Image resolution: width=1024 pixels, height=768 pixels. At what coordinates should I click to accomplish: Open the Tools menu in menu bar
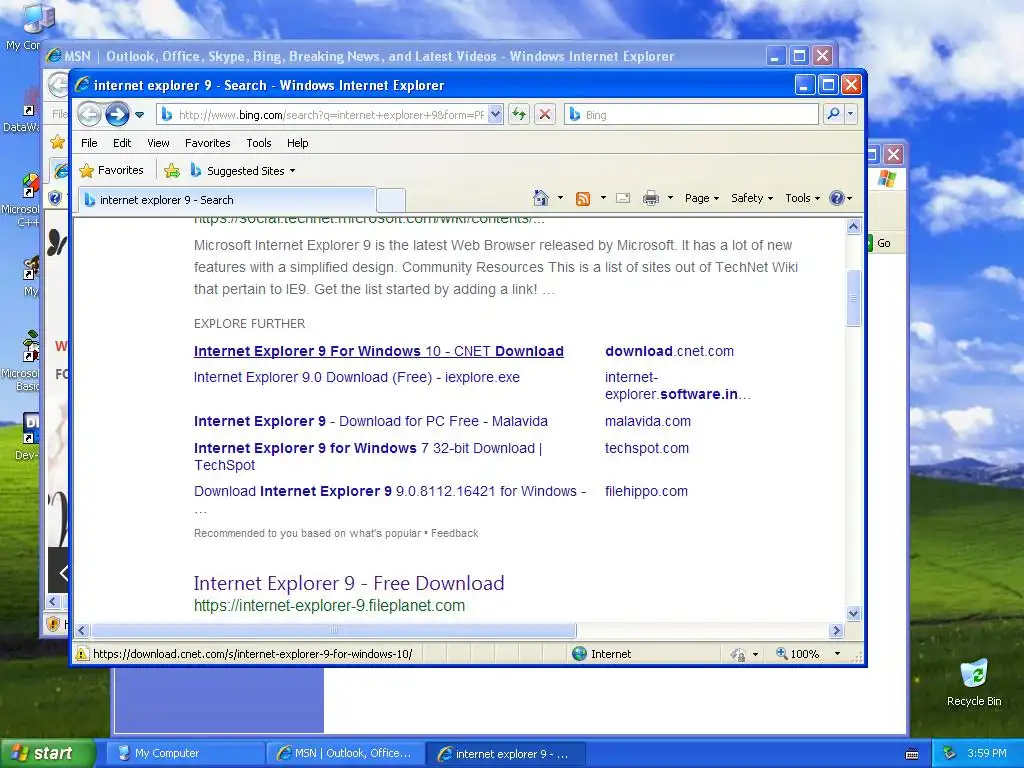[x=259, y=143]
